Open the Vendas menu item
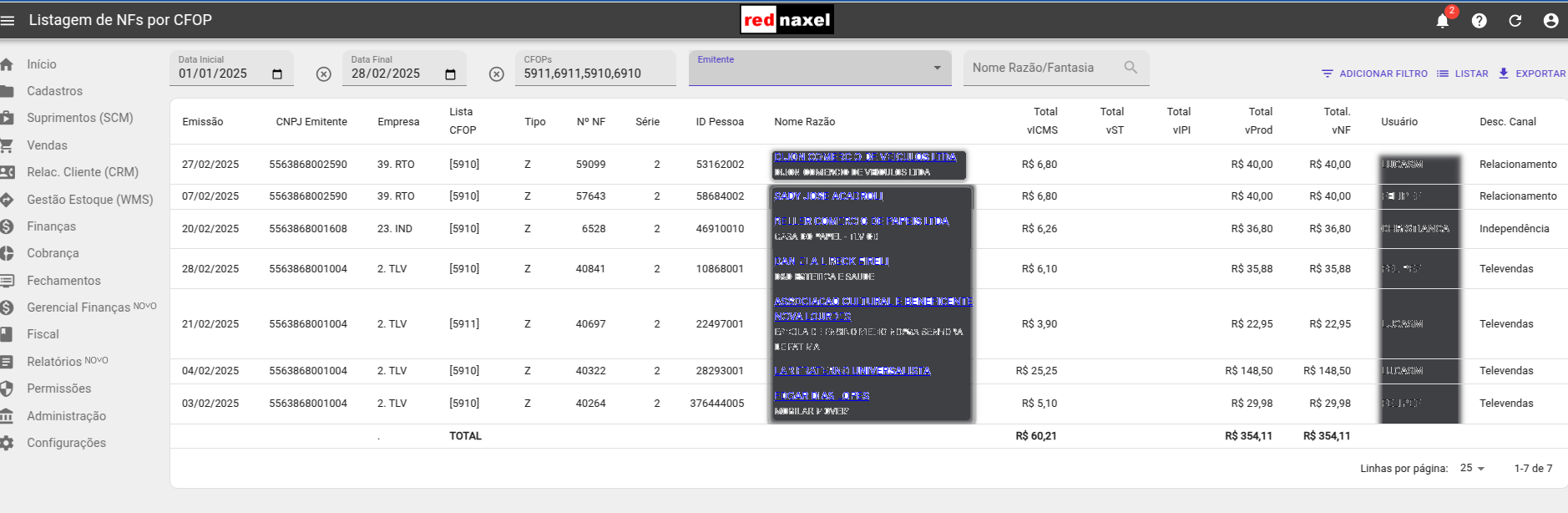This screenshot has height=513, width=1568. [x=47, y=145]
